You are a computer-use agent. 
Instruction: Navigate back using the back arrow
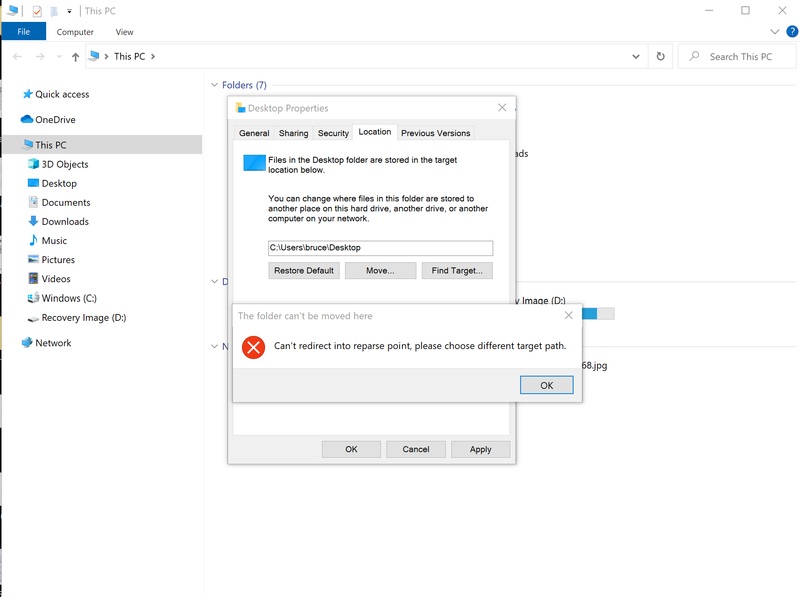(16, 56)
